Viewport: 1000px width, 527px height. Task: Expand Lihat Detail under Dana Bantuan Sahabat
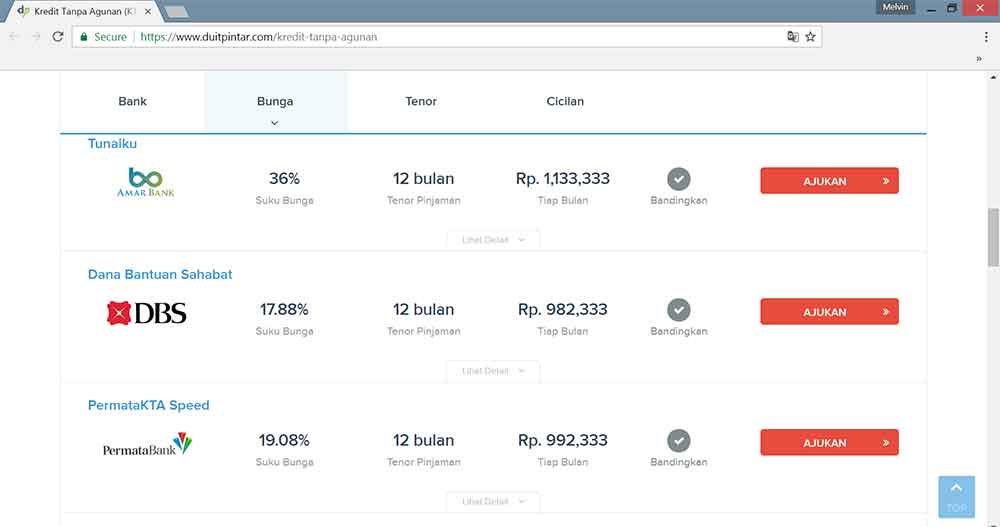pyautogui.click(x=493, y=371)
